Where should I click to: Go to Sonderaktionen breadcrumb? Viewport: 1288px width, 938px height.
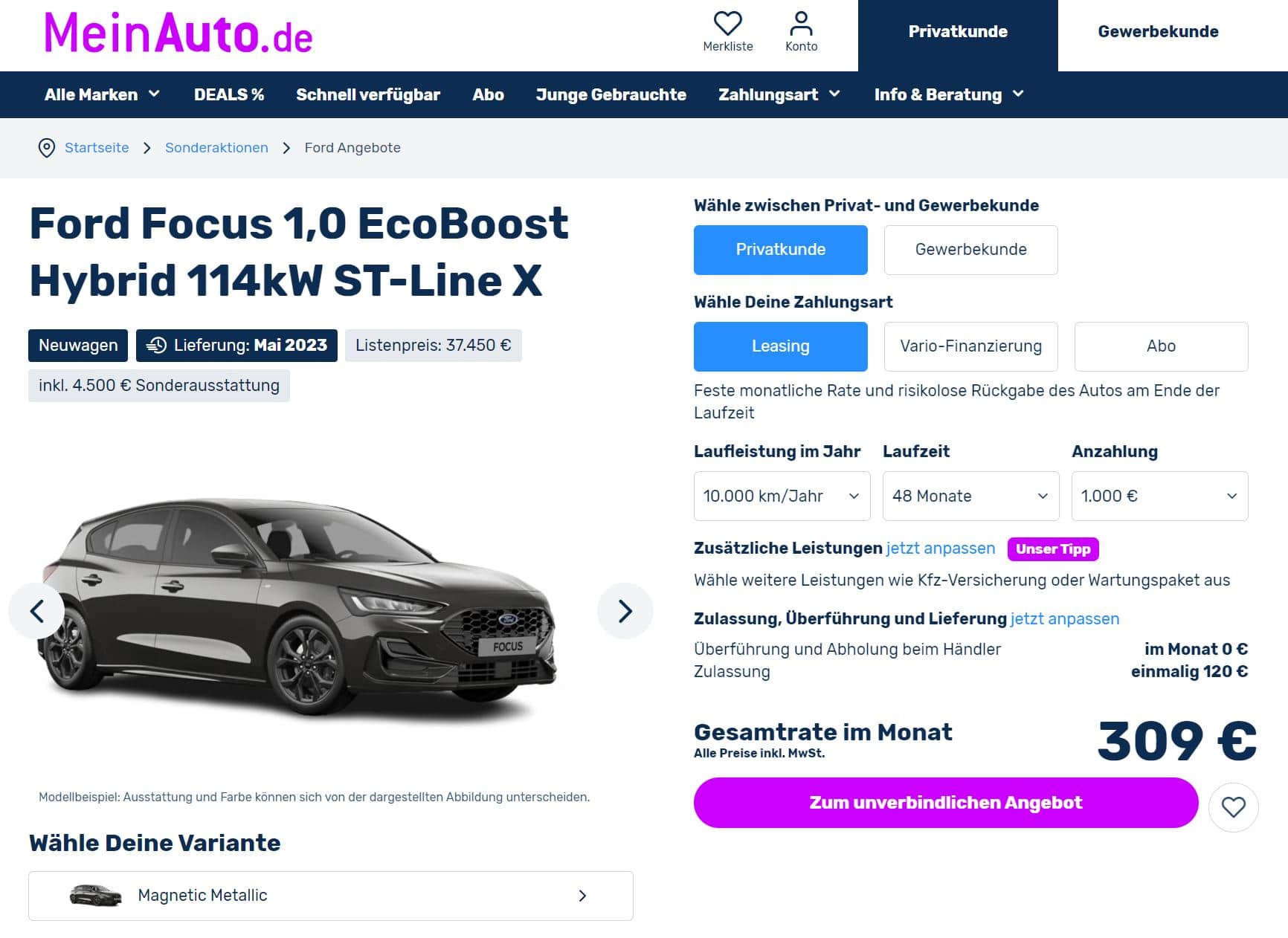coord(216,148)
